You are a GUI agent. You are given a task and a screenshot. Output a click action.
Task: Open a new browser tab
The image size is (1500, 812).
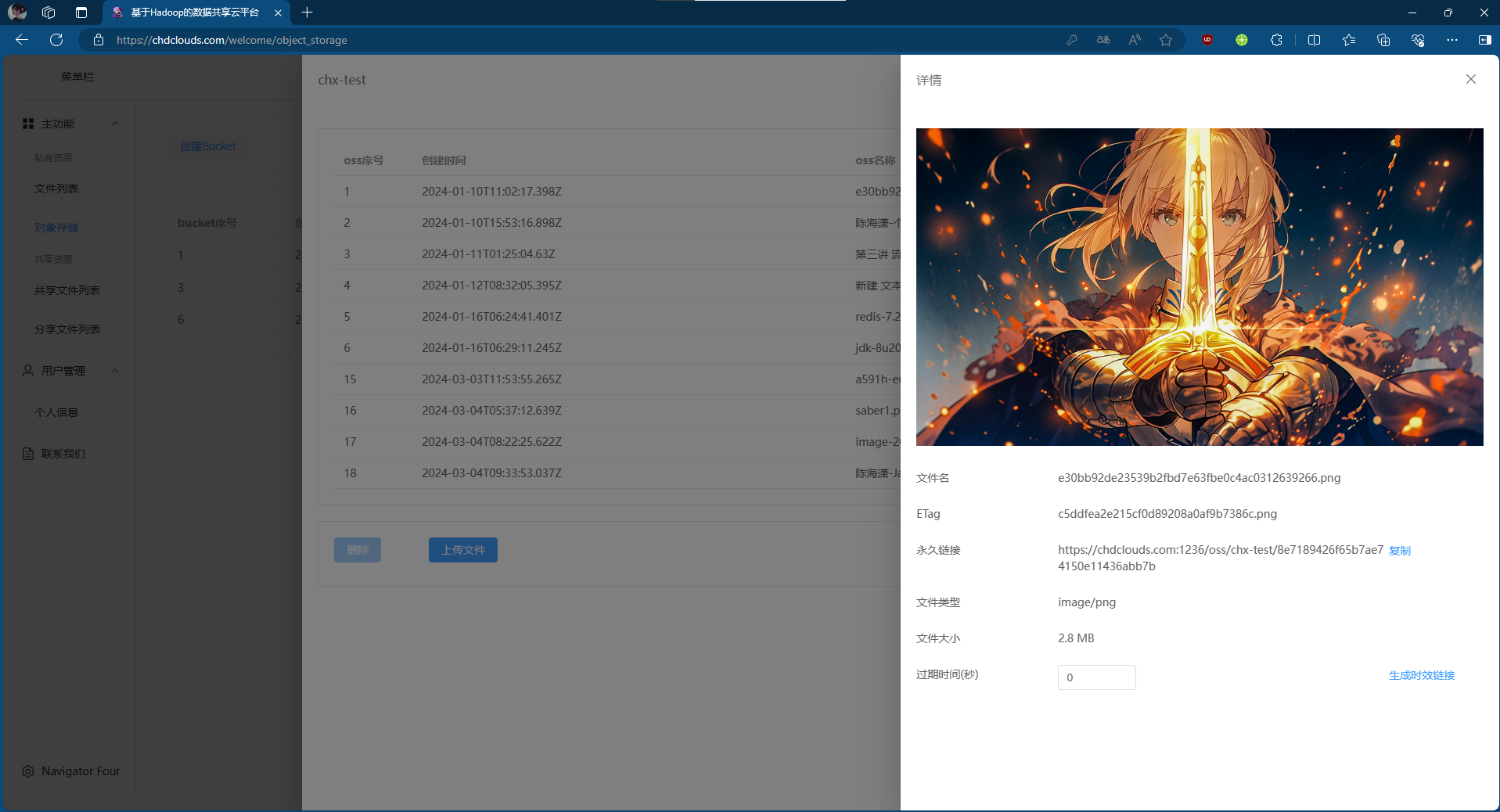[307, 13]
